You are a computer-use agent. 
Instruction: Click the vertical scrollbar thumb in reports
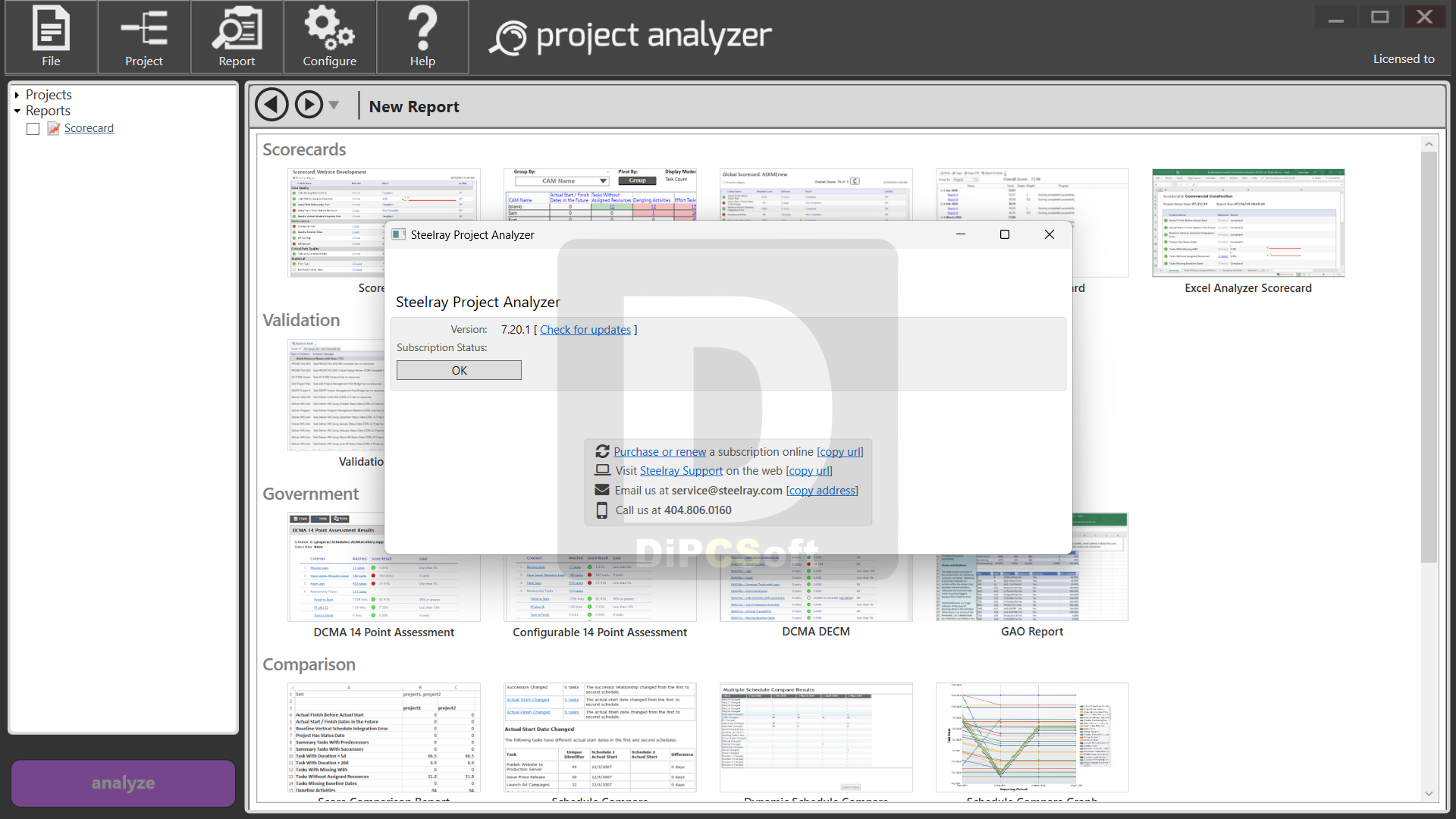tap(1429, 356)
